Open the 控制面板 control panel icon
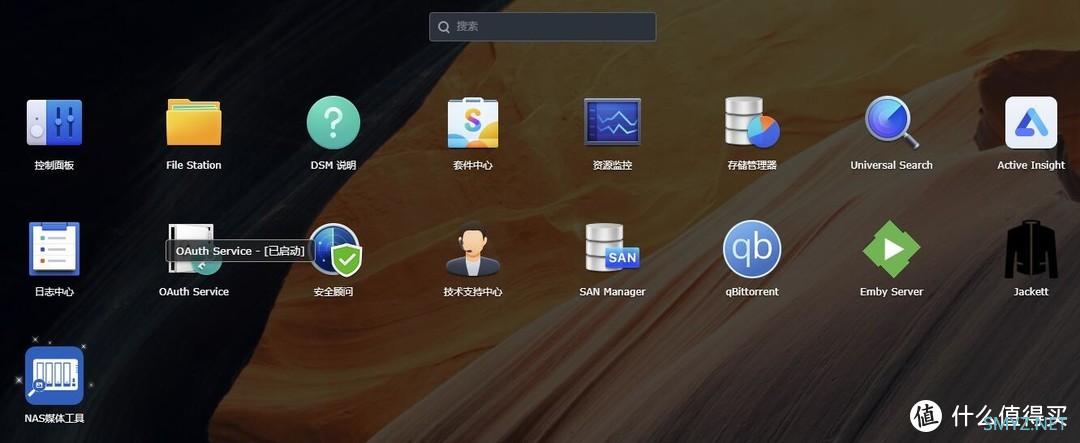This screenshot has width=1080, height=443. pos(54,123)
